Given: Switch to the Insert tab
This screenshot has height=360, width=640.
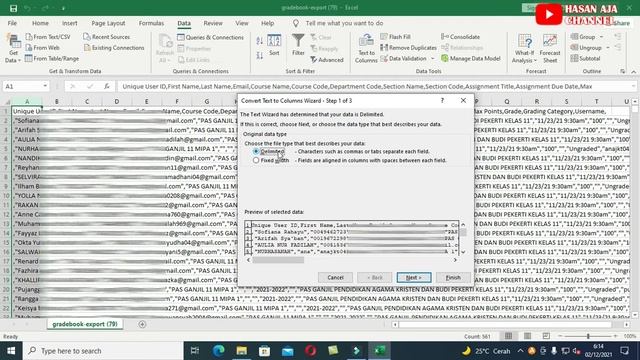Looking at the screenshot, I should click(69, 23).
